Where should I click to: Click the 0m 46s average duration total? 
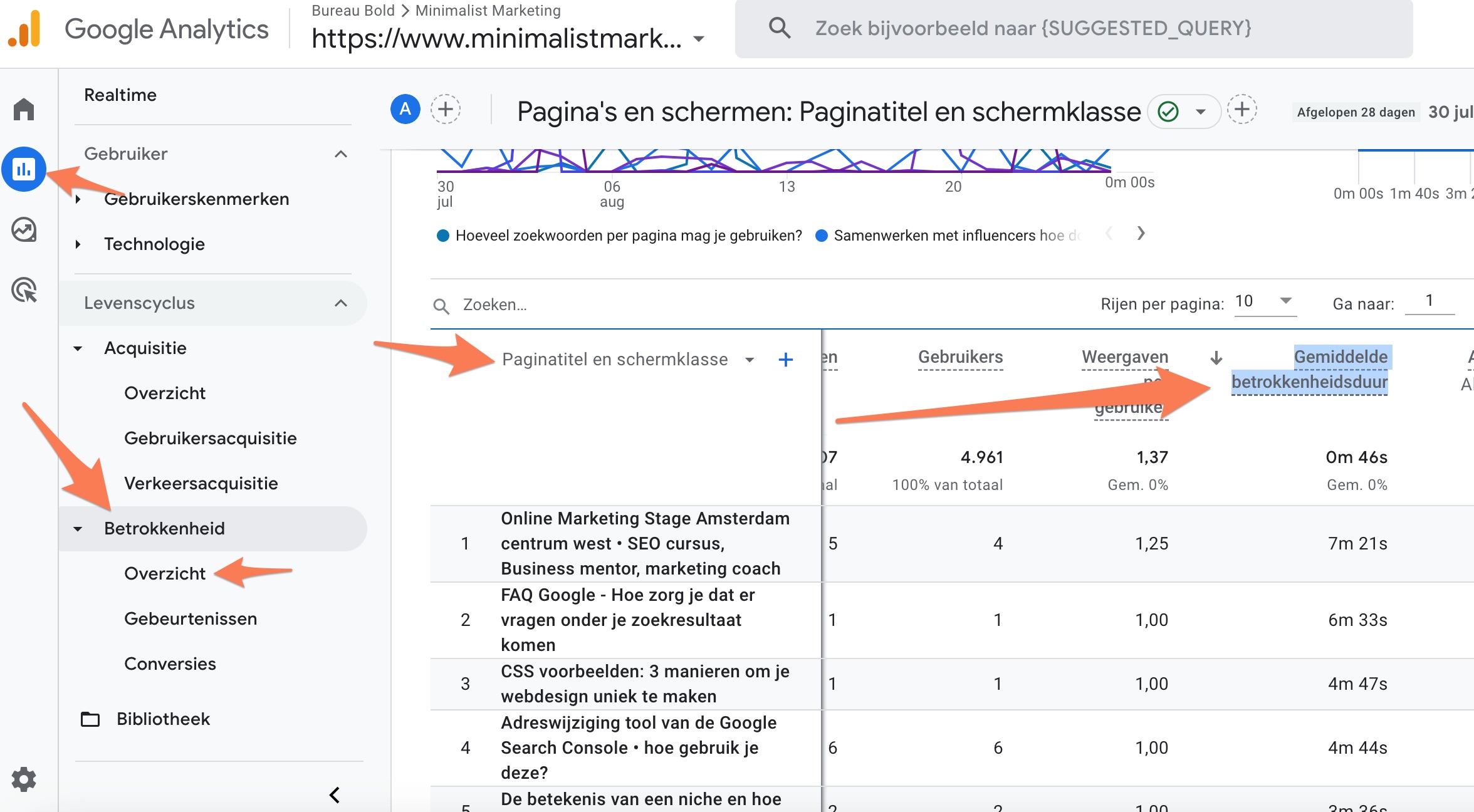[x=1356, y=457]
